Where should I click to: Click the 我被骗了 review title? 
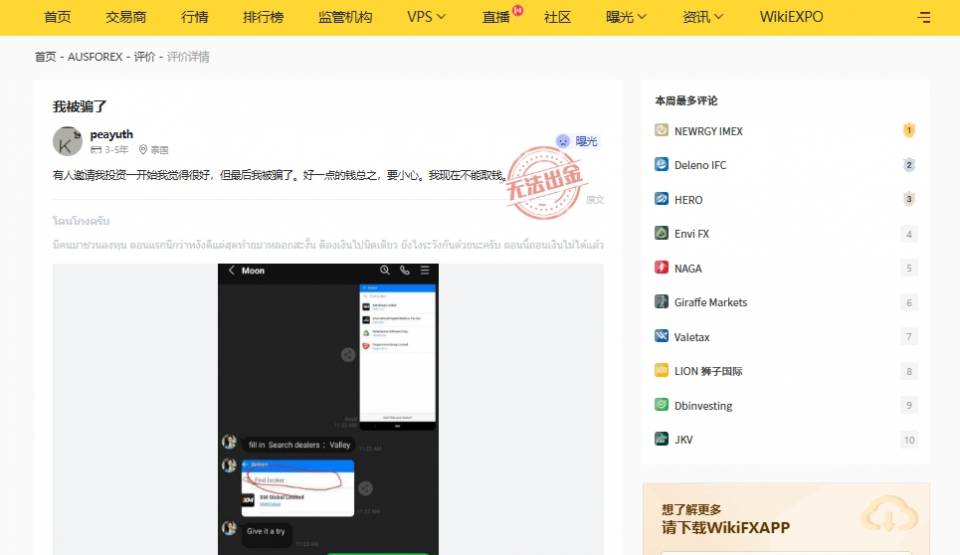pyautogui.click(x=80, y=107)
